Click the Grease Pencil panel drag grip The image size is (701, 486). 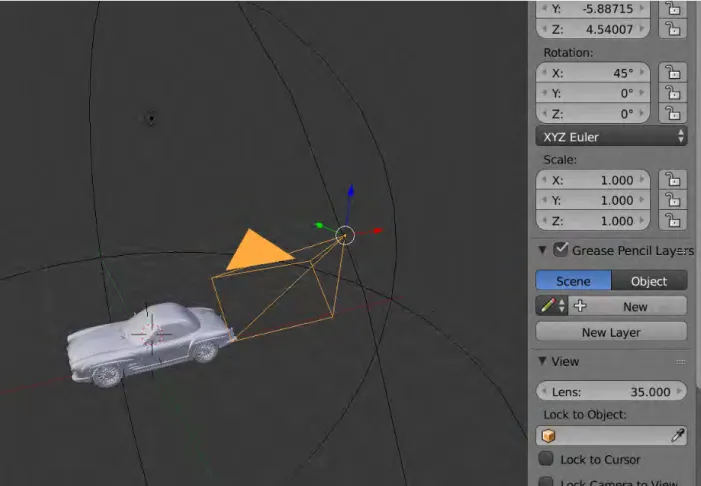[x=681, y=251]
